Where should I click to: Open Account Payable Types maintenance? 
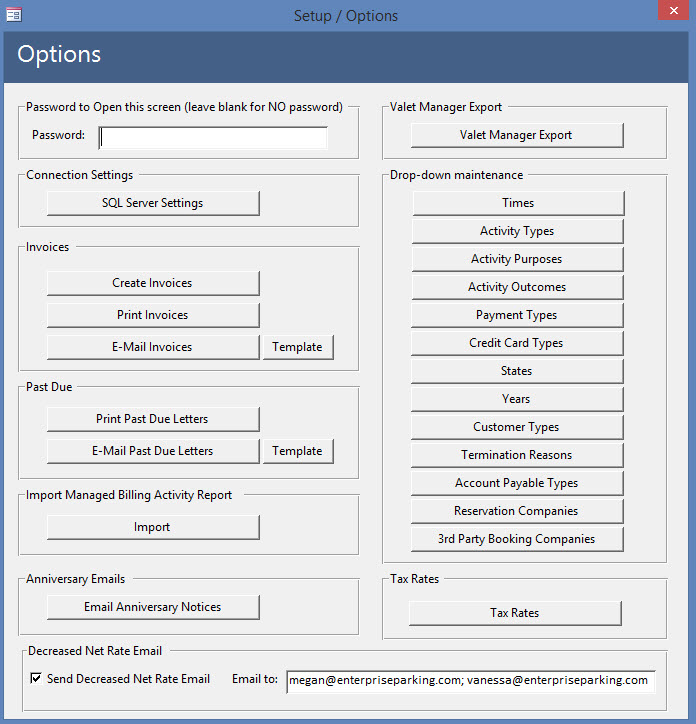point(517,483)
